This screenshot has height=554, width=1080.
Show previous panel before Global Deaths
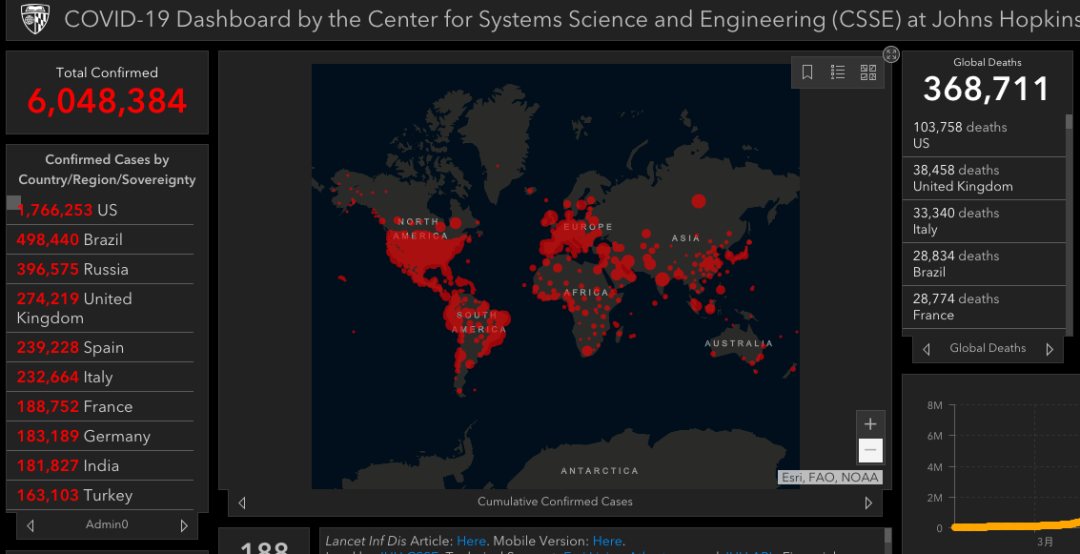(926, 349)
